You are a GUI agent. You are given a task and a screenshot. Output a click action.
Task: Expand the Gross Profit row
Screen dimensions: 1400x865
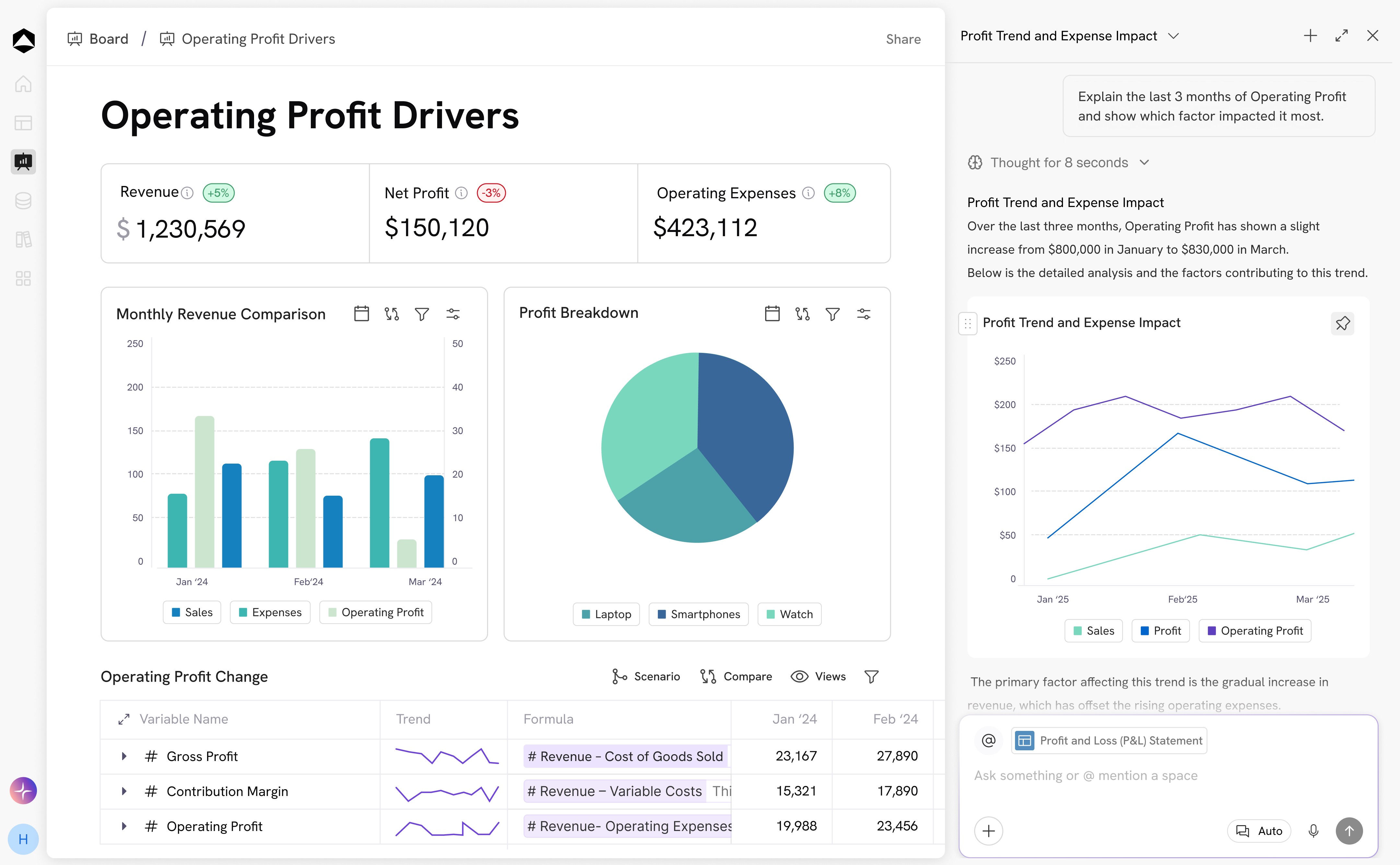point(123,756)
